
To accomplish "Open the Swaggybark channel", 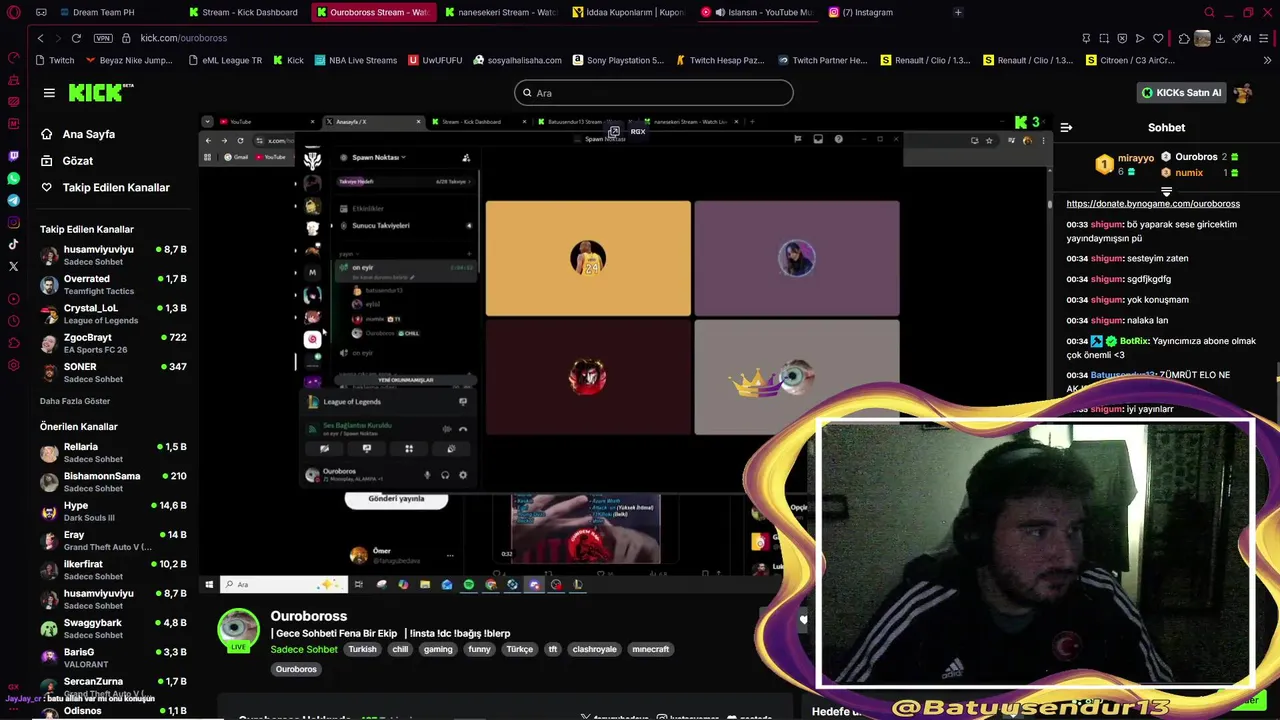I will coord(114,629).
